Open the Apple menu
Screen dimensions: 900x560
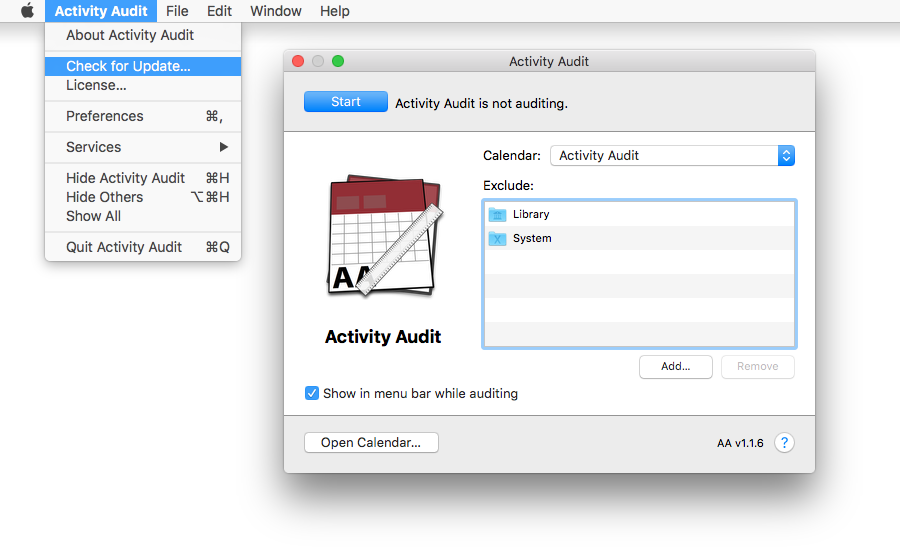point(27,11)
